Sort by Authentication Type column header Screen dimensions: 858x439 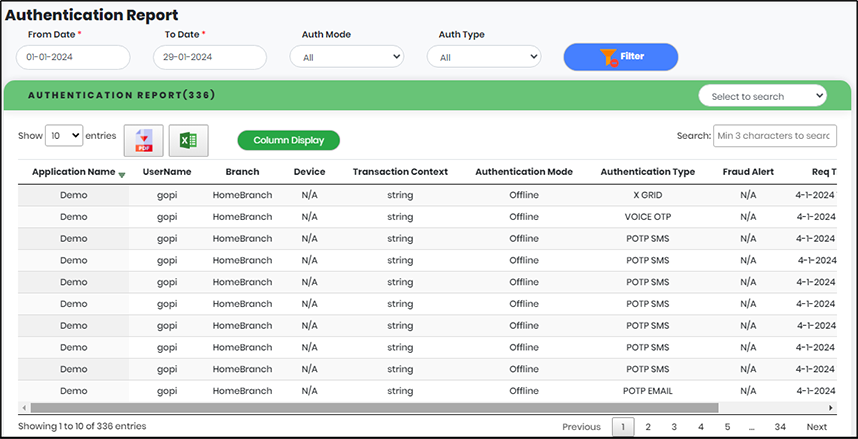[647, 172]
